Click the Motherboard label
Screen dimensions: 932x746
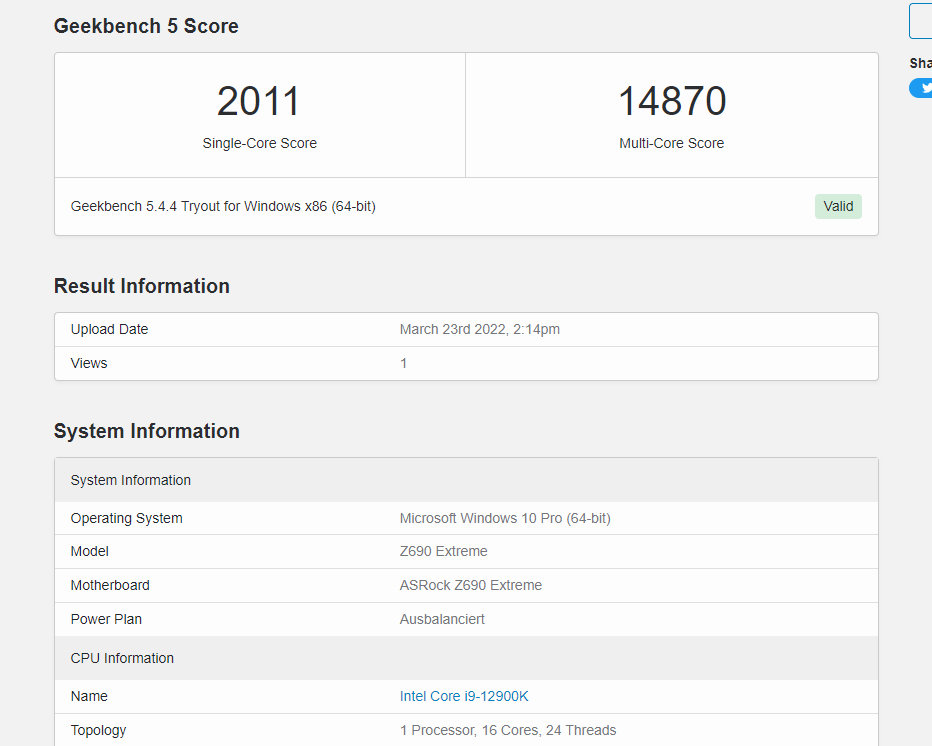click(110, 586)
